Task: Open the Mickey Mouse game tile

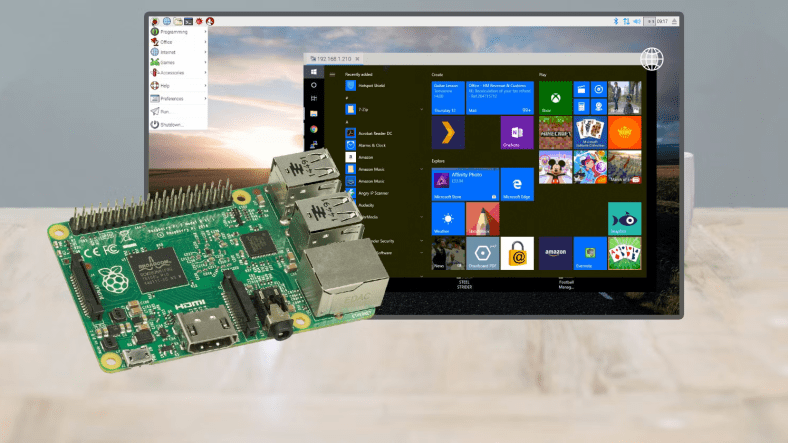Action: [555, 167]
